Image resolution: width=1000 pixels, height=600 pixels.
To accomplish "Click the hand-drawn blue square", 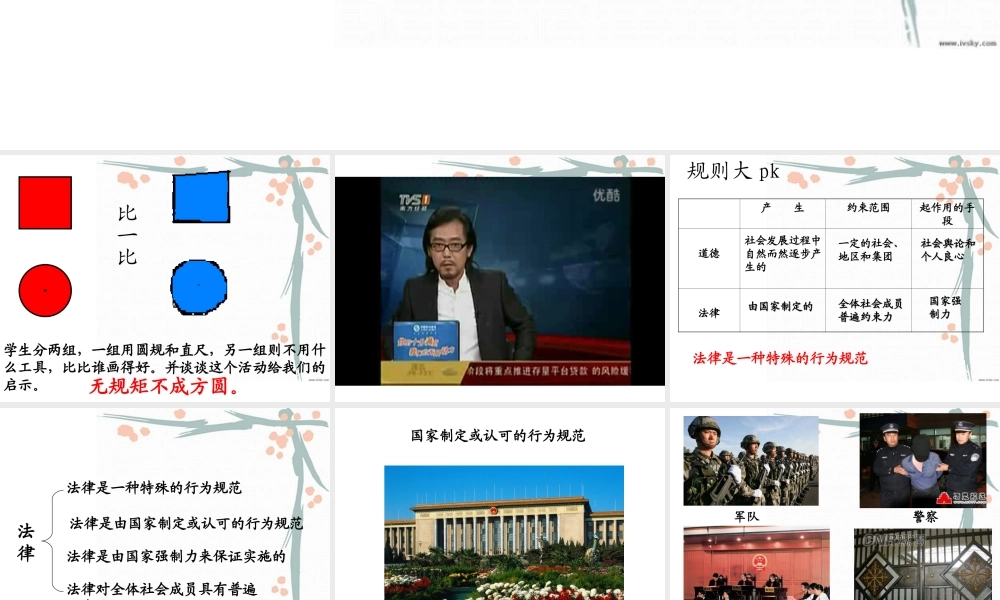I will (x=202, y=197).
